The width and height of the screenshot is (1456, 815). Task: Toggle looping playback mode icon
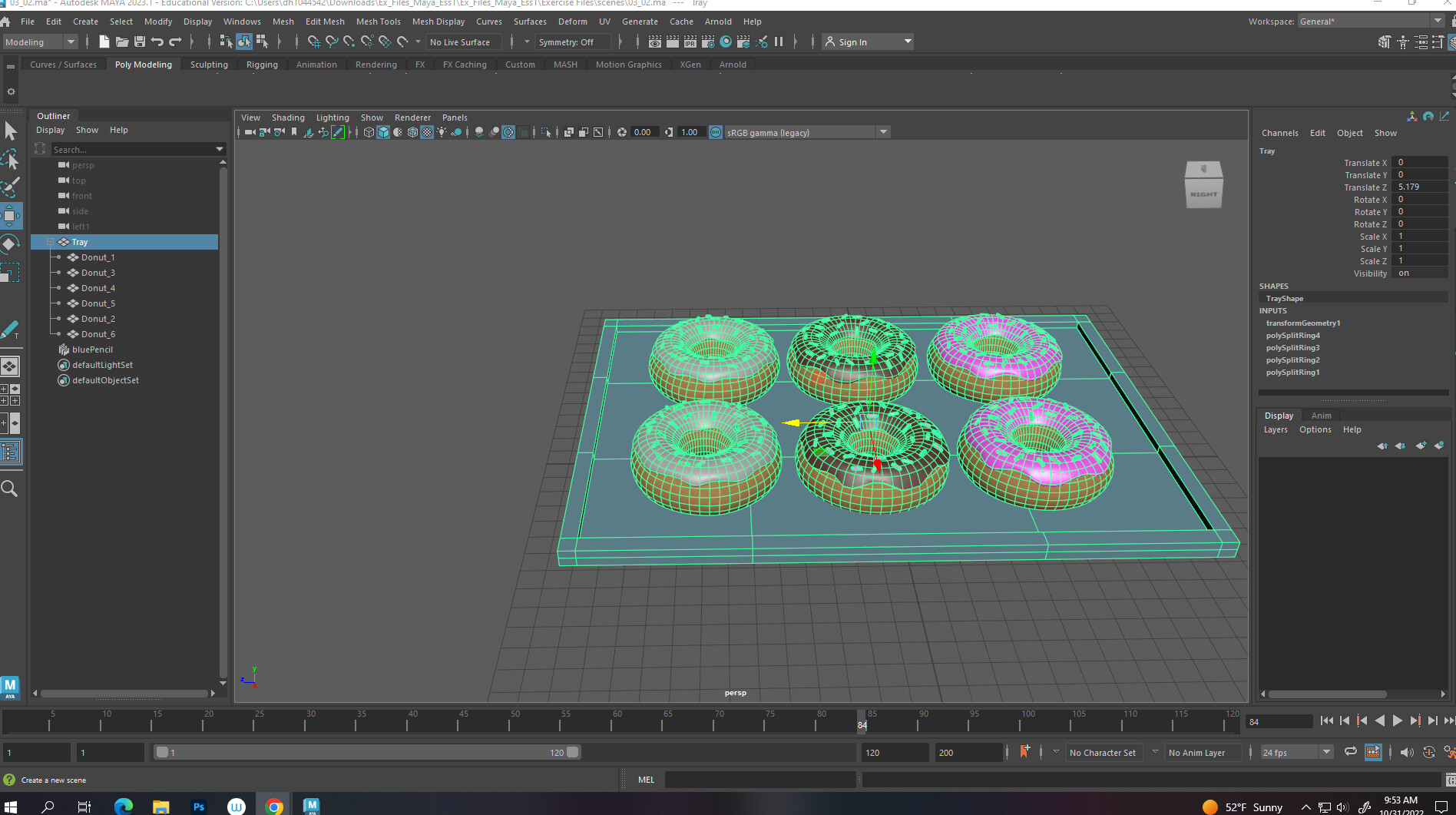pos(1350,752)
